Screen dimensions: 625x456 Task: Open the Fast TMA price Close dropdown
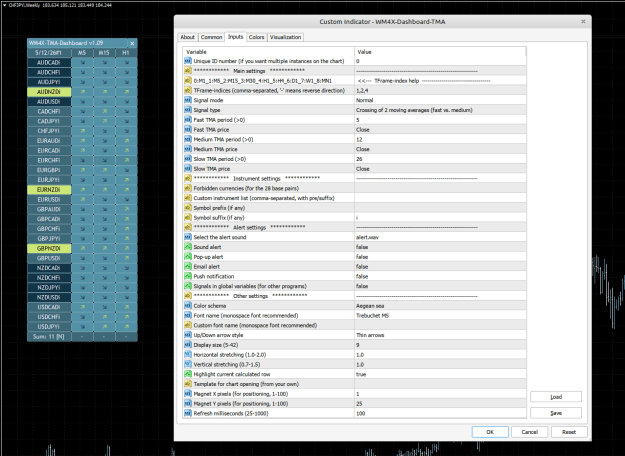440,130
